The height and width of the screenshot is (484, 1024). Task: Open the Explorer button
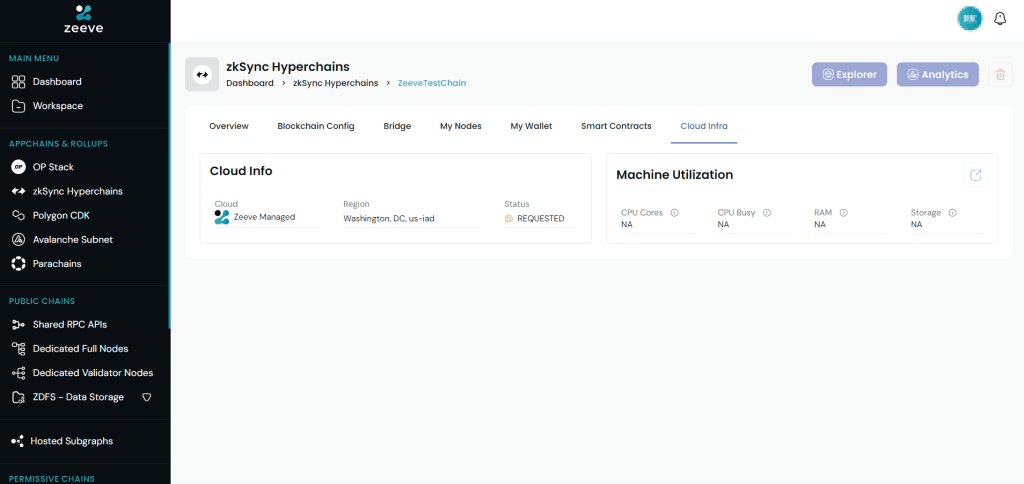[849, 74]
